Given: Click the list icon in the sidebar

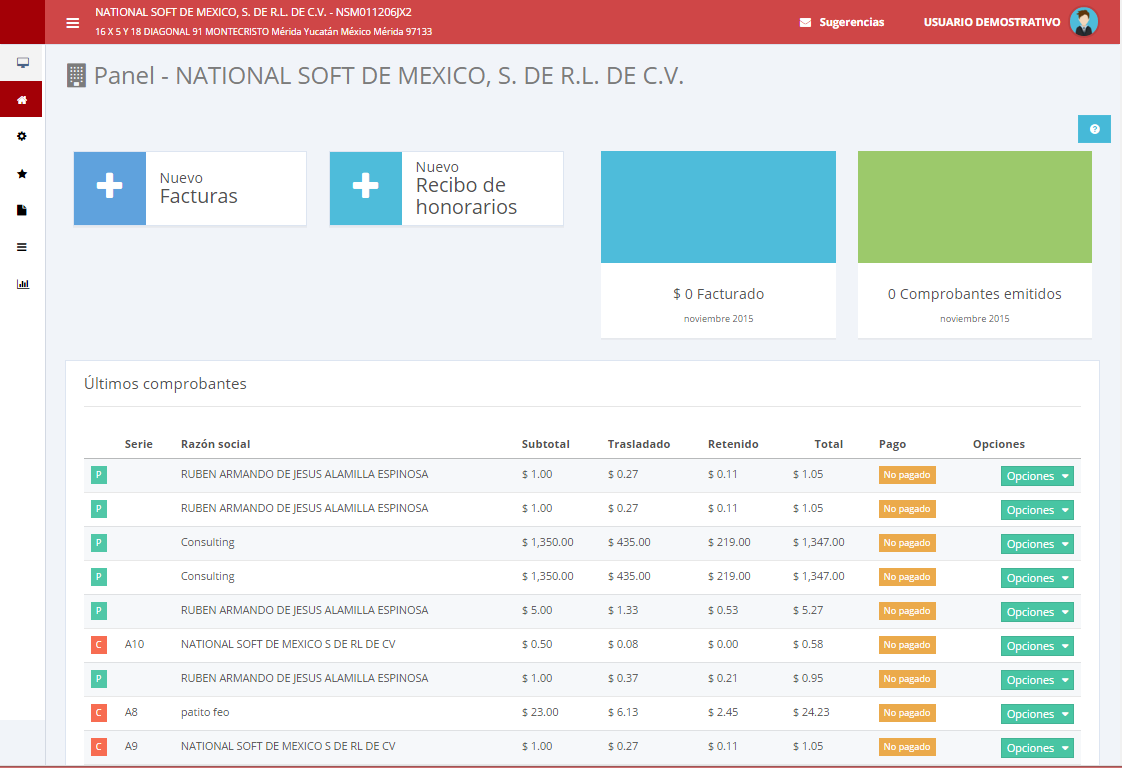Looking at the screenshot, I should point(22,247).
